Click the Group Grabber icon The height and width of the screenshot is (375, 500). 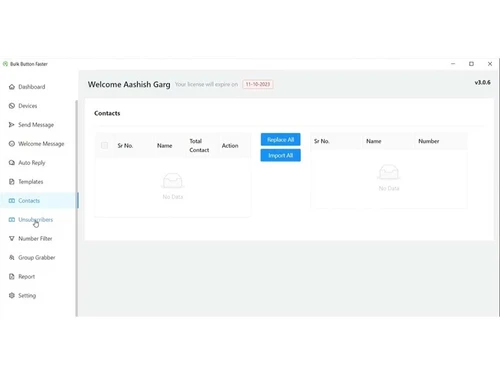click(x=12, y=258)
